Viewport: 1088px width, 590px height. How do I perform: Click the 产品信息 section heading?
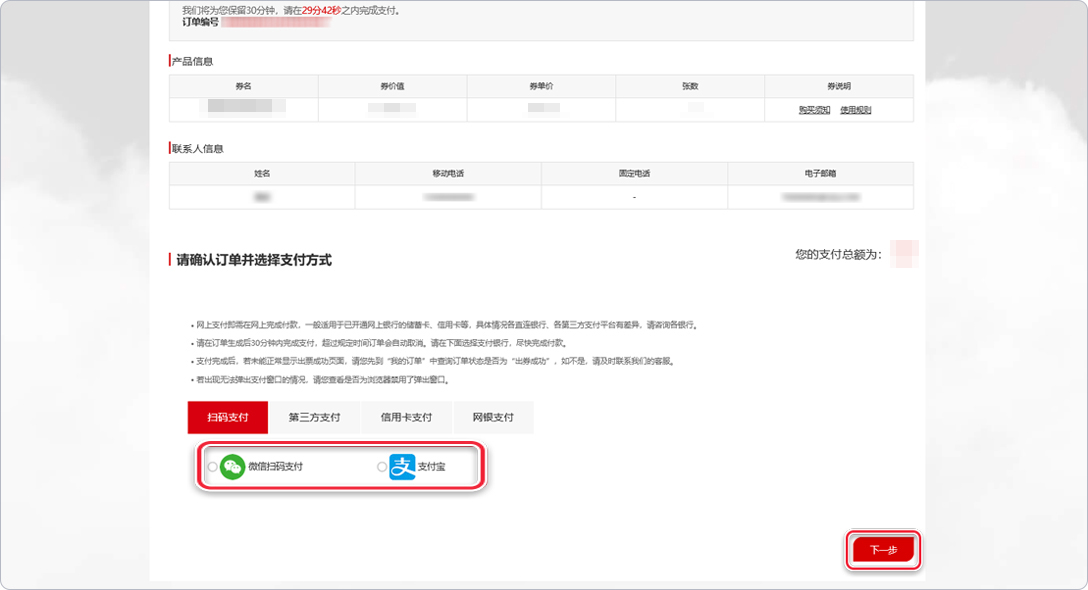coord(193,61)
